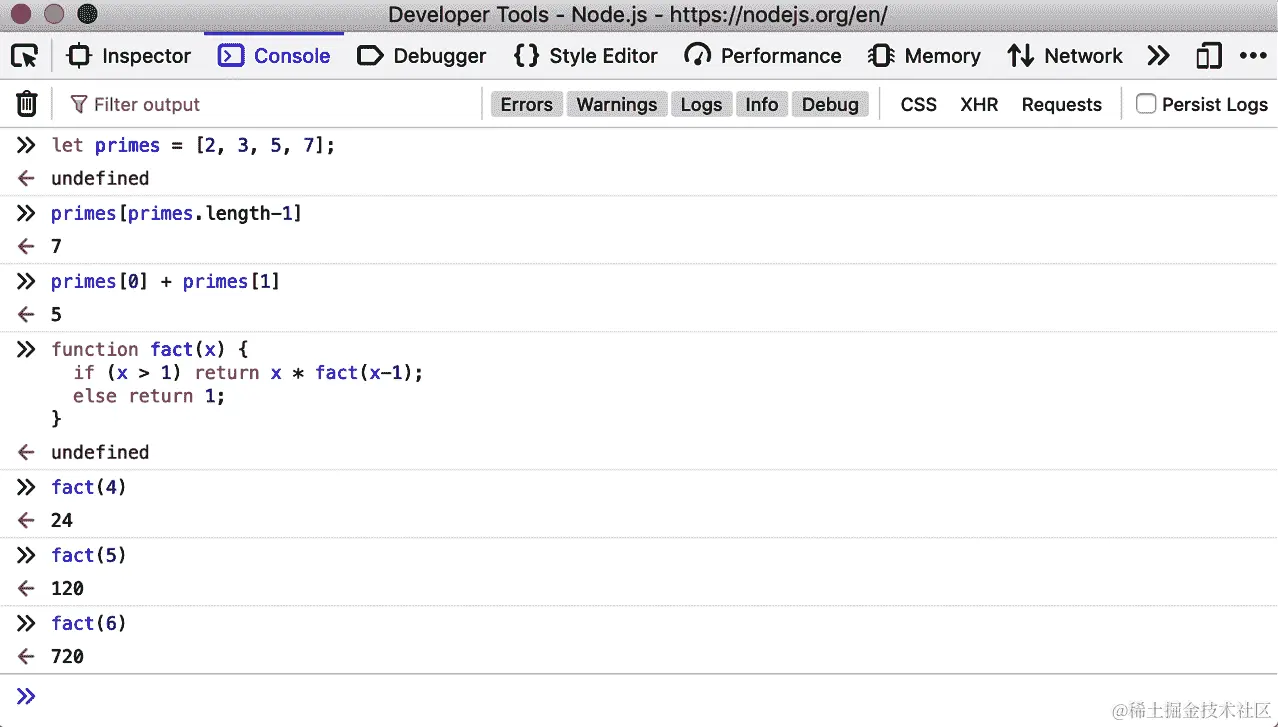Open the Network tab

tap(1064, 56)
